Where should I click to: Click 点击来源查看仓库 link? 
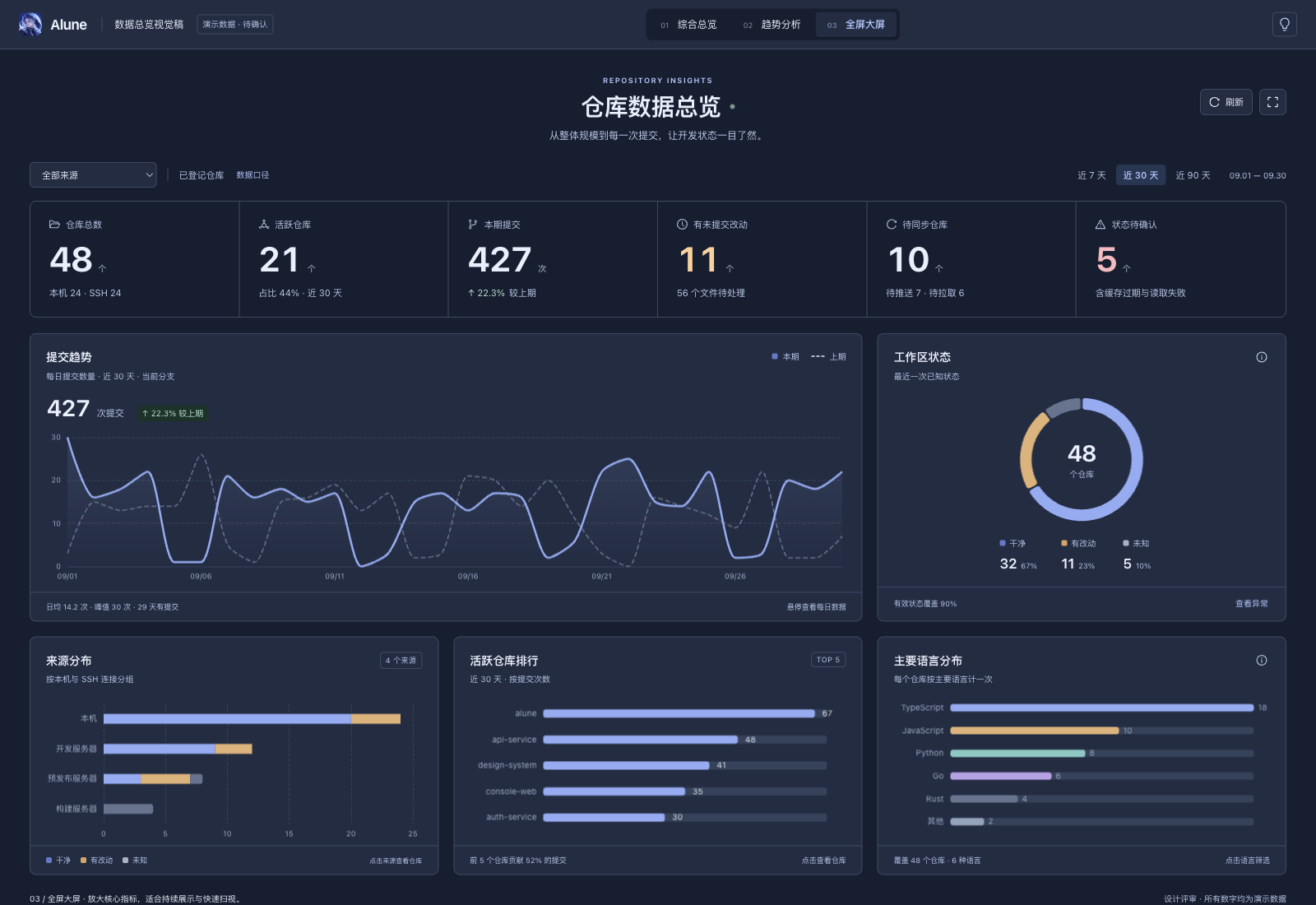click(396, 861)
